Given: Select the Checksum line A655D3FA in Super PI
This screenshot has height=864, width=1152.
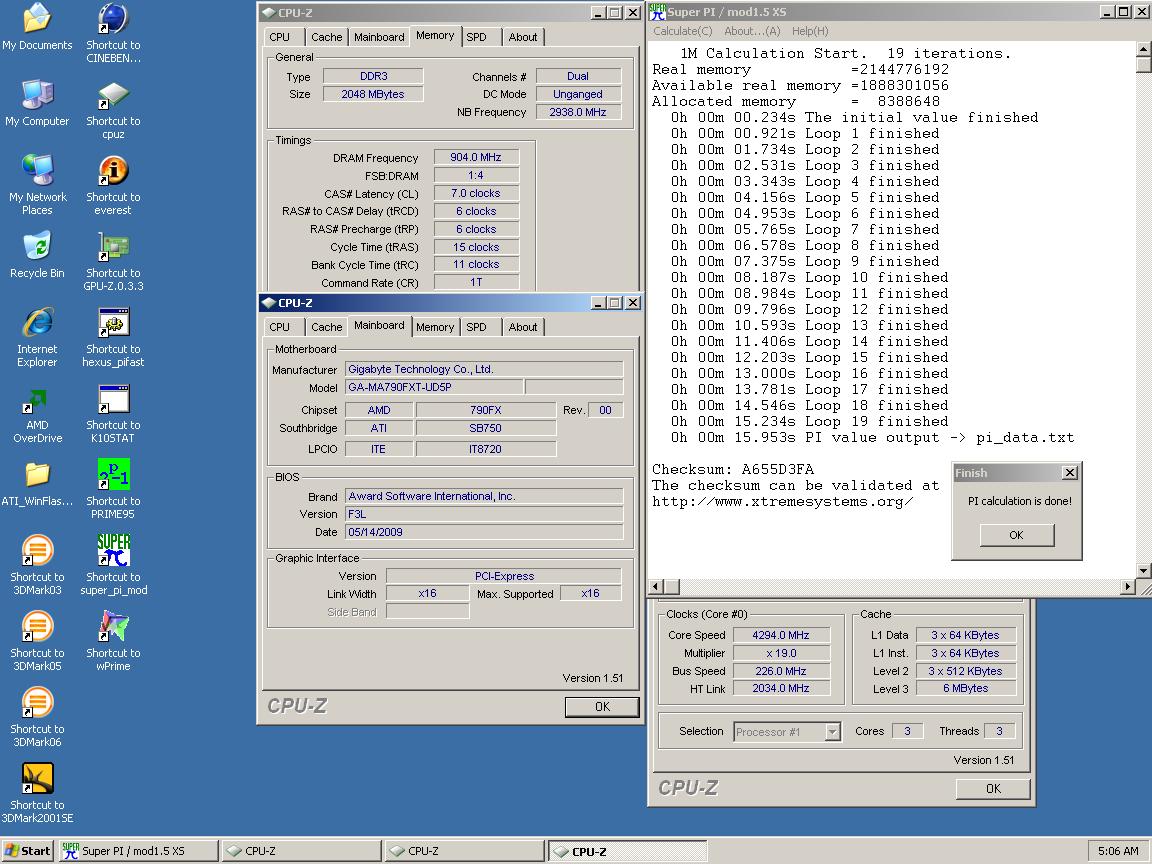Looking at the screenshot, I should click(733, 469).
